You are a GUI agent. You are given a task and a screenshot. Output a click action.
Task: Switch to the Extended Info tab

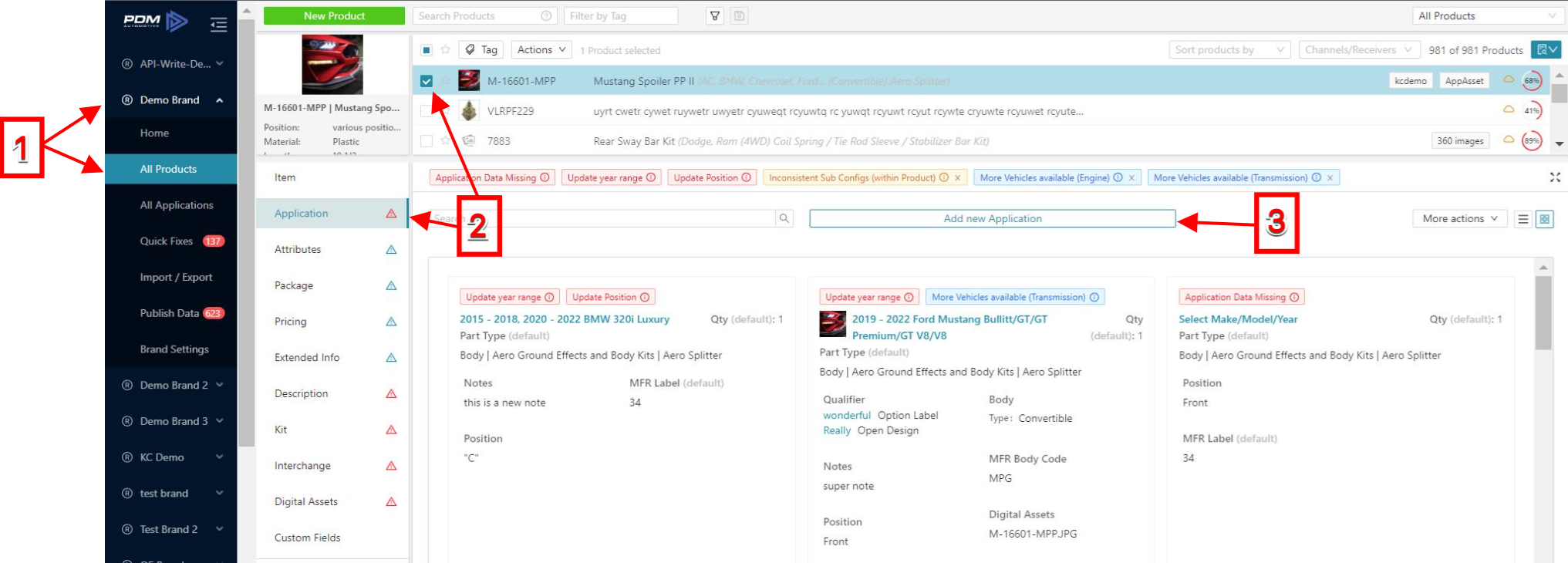332,358
